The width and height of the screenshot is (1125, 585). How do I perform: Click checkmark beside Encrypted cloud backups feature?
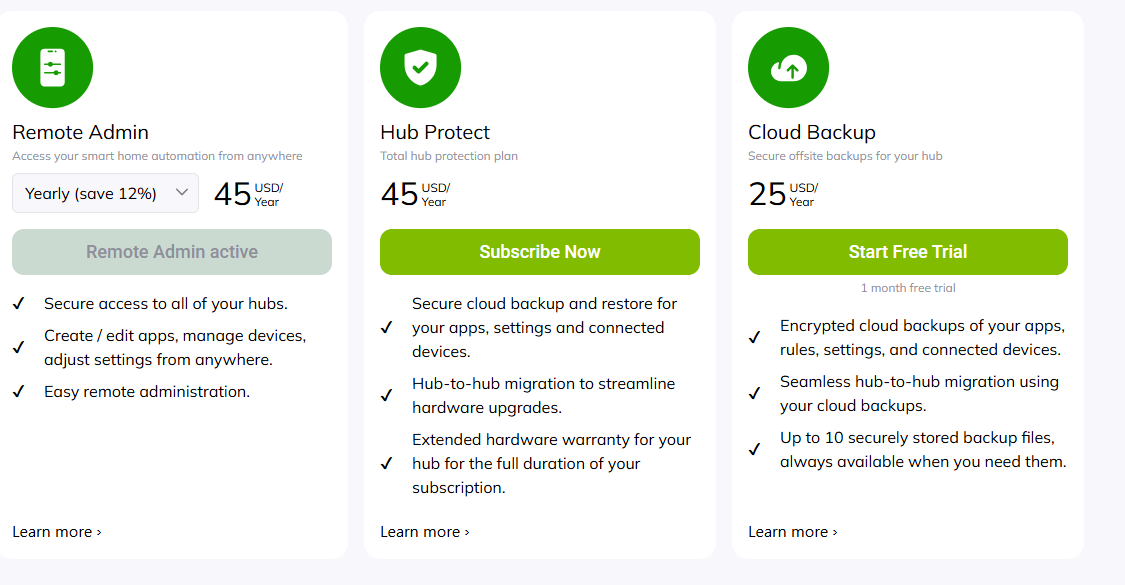coord(754,338)
